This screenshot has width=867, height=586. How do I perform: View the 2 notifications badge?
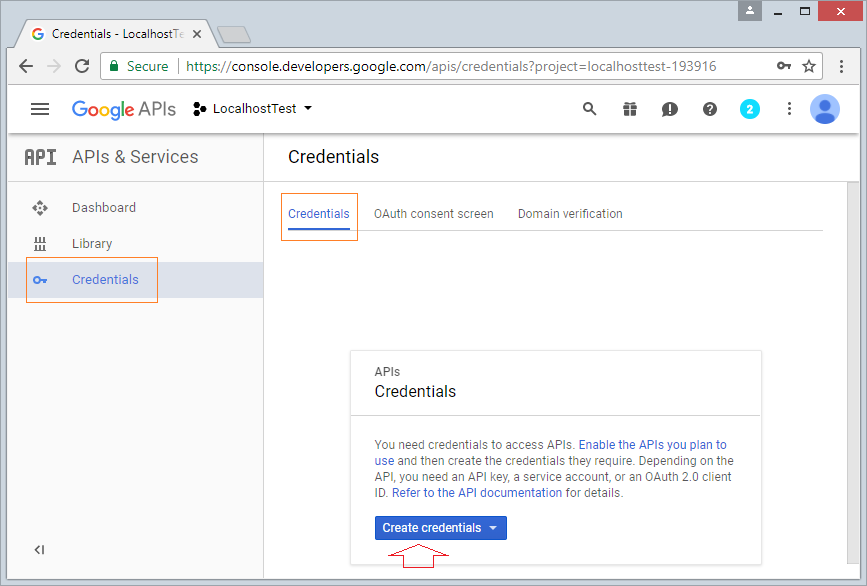750,109
